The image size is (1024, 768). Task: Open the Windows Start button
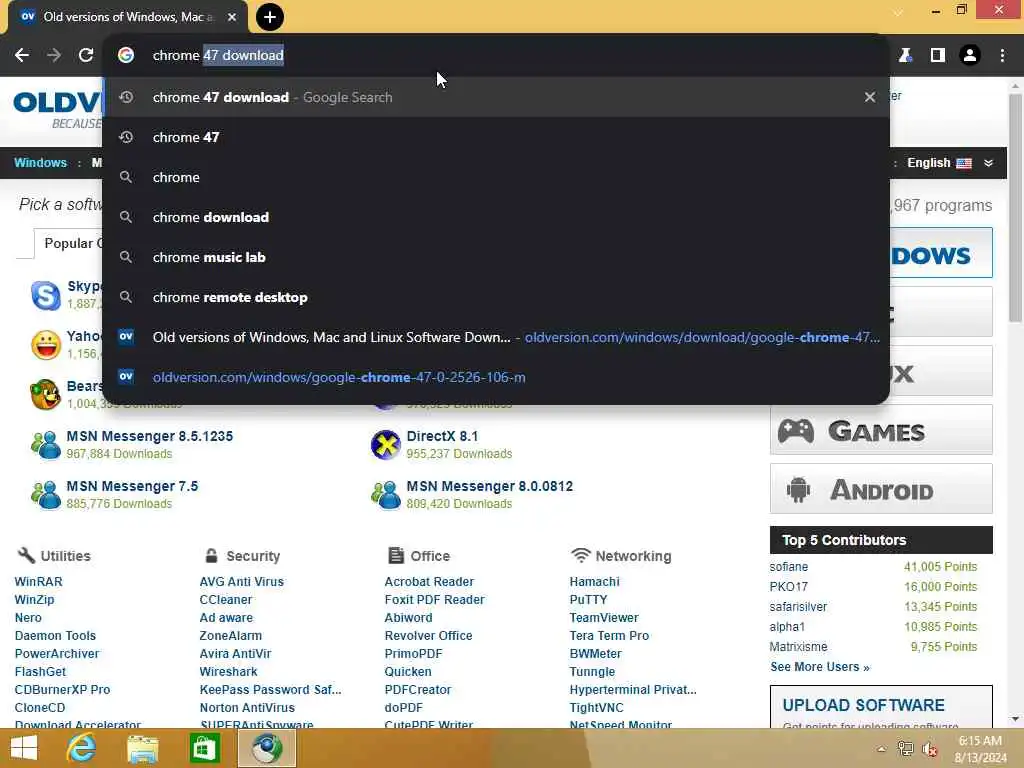click(24, 748)
